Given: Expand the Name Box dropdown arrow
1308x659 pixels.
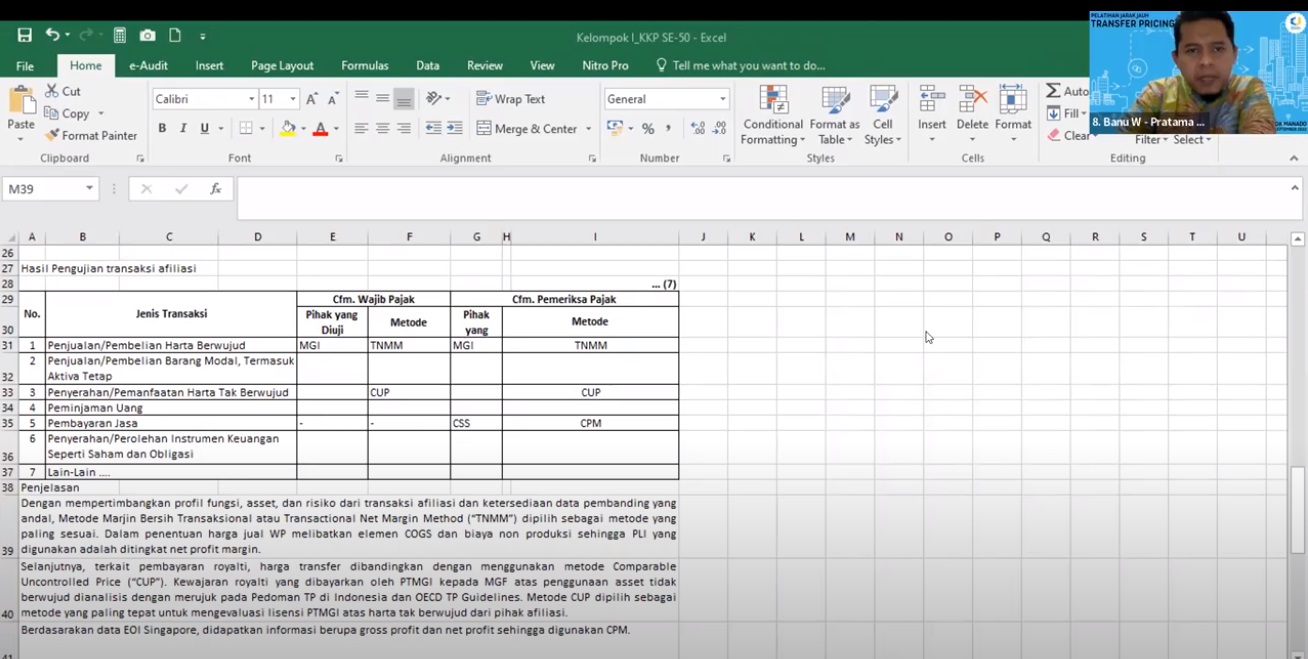Looking at the screenshot, I should pyautogui.click(x=89, y=189).
